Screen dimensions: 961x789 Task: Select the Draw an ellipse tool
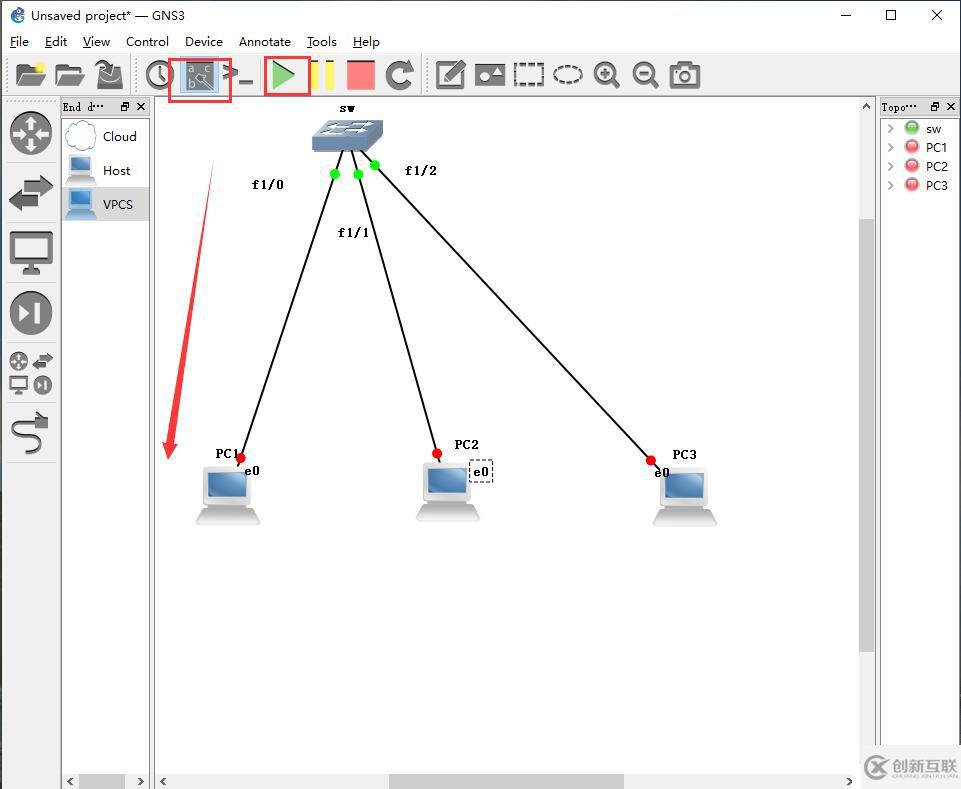point(568,75)
